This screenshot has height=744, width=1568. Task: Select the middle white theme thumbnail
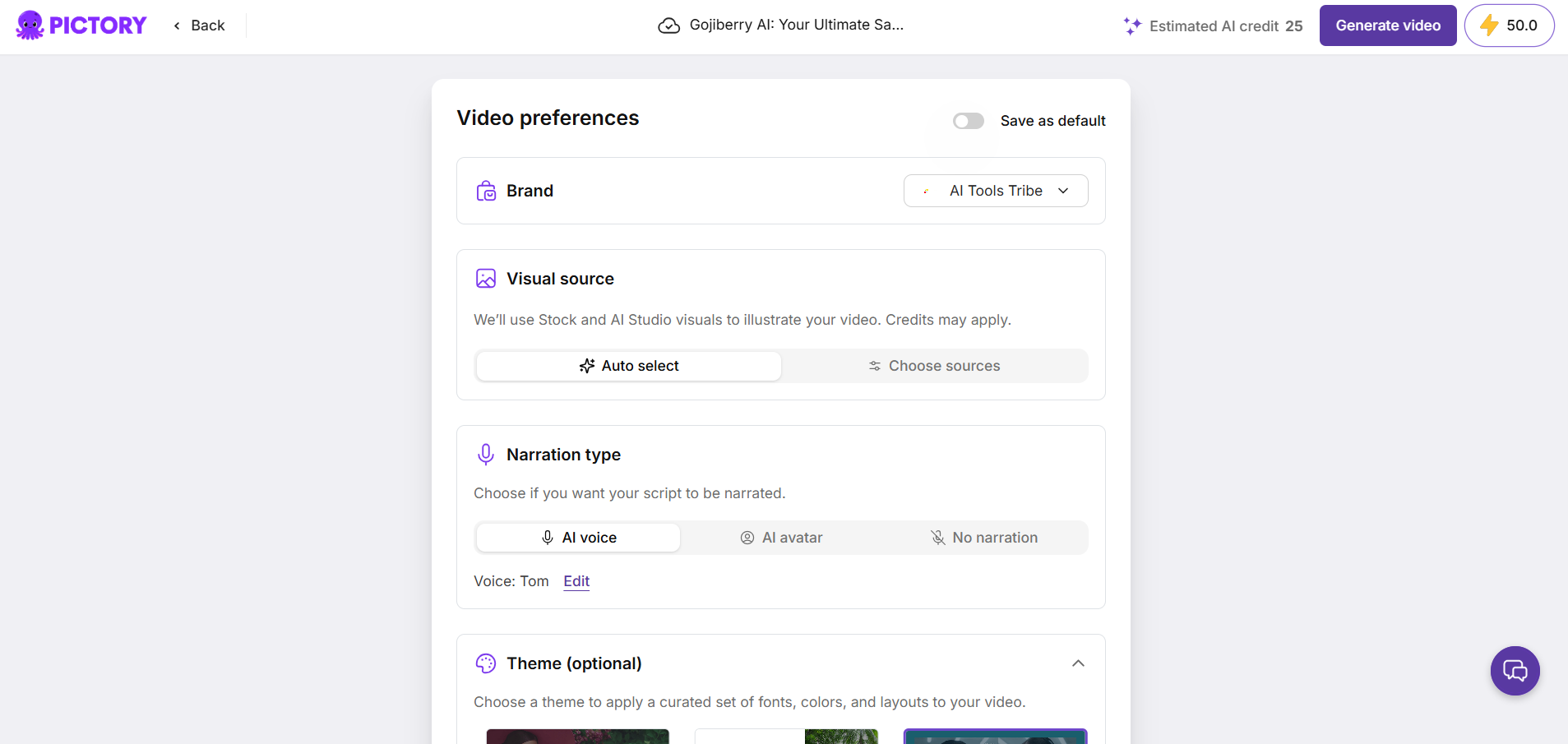point(786,736)
